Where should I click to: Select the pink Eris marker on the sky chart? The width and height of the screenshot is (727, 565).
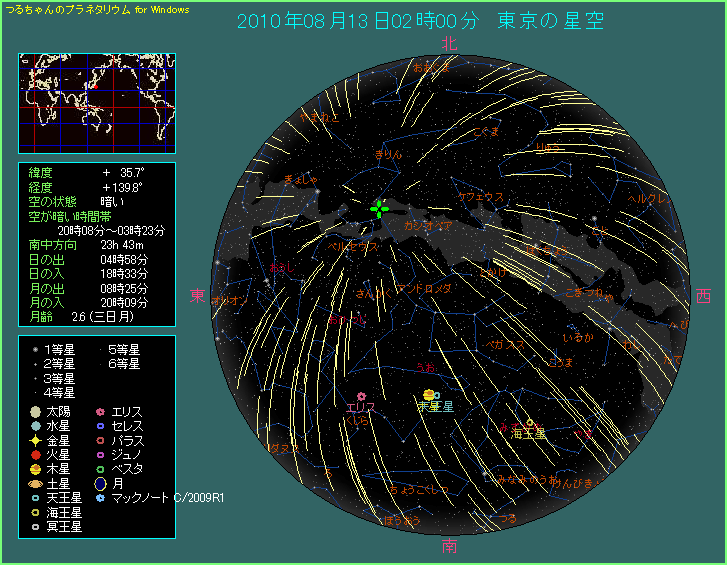click(361, 397)
